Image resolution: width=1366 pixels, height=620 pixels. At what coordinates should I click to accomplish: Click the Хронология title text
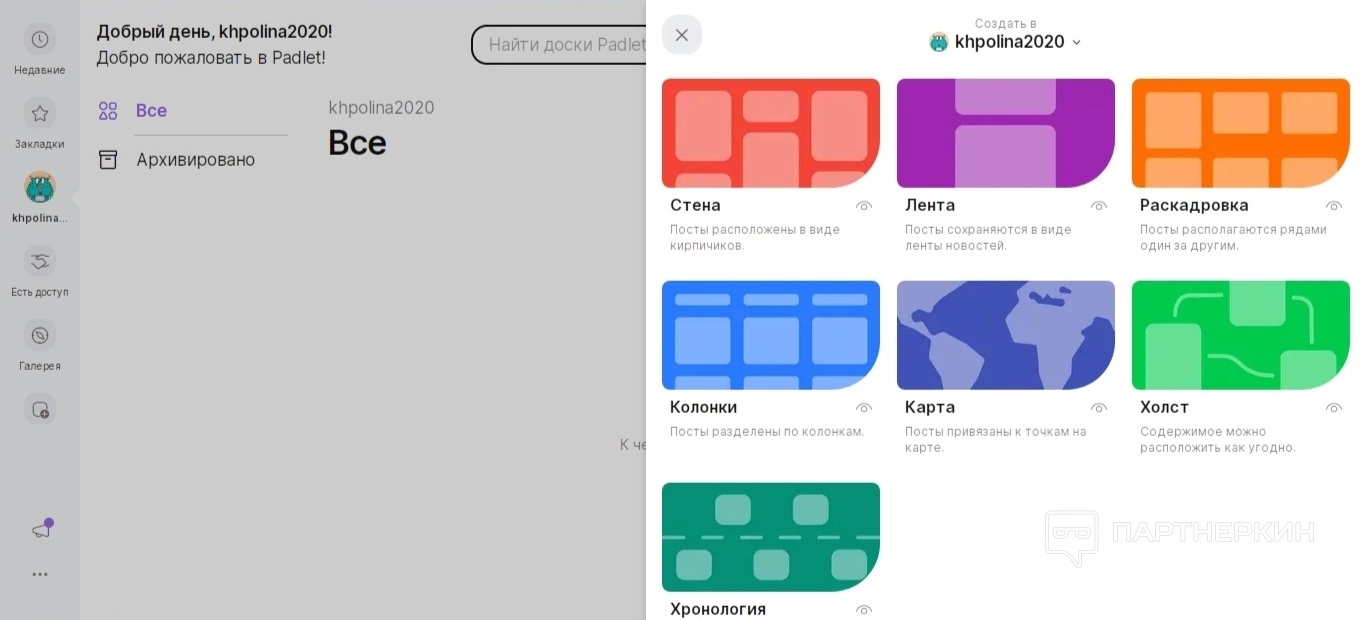[x=718, y=609]
